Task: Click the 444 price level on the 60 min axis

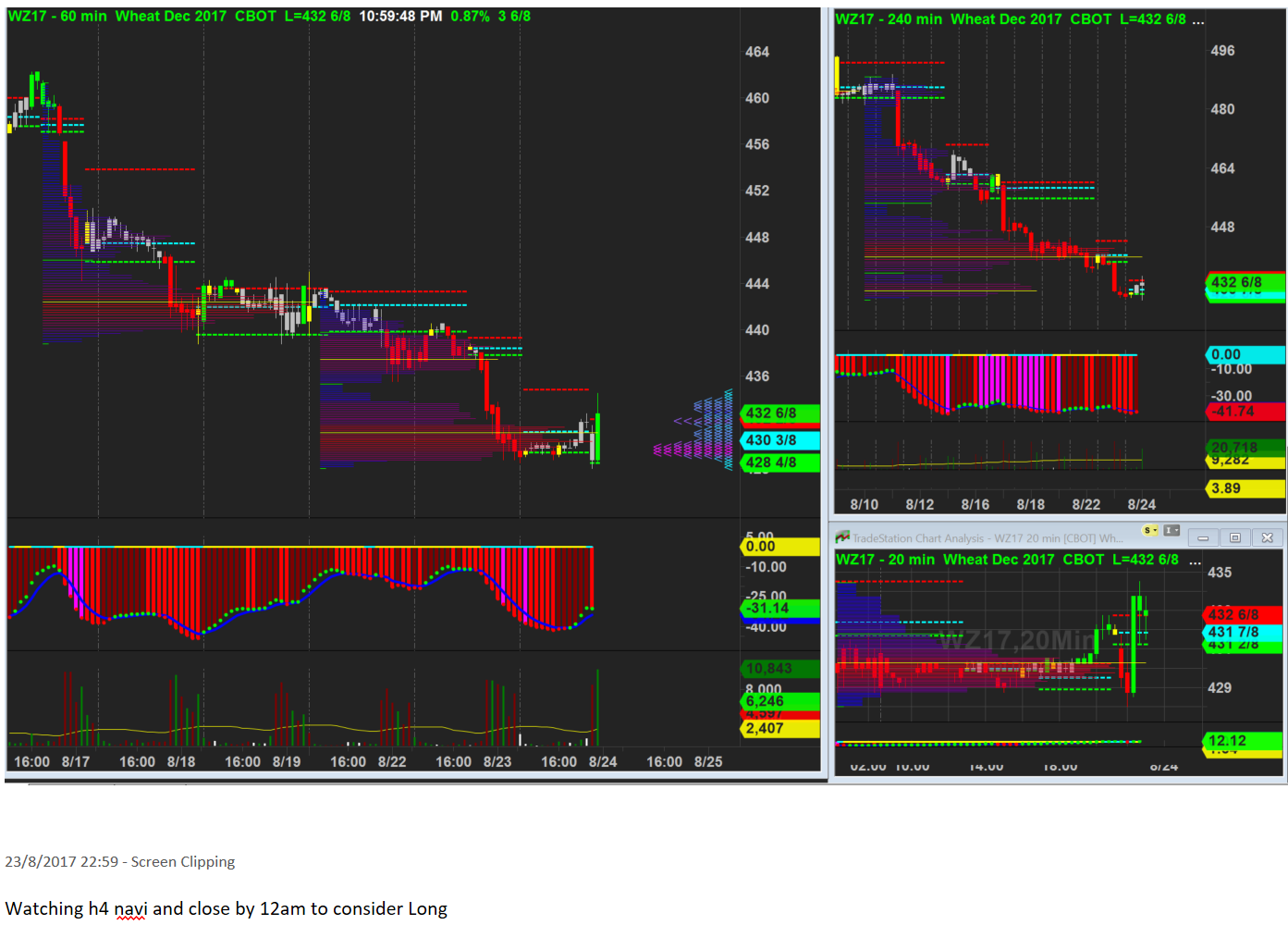Action: pos(757,284)
